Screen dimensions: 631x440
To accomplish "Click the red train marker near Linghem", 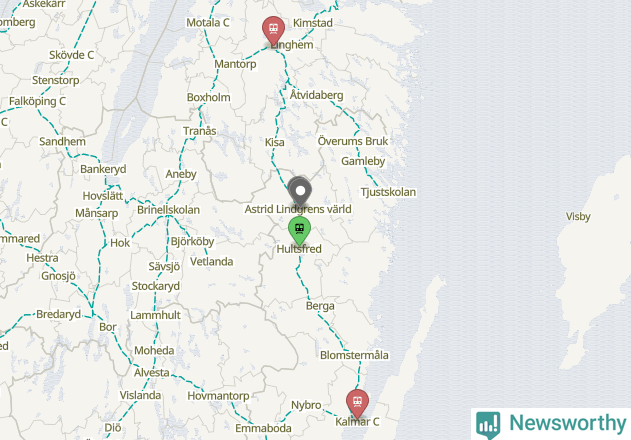I will 273,30.
